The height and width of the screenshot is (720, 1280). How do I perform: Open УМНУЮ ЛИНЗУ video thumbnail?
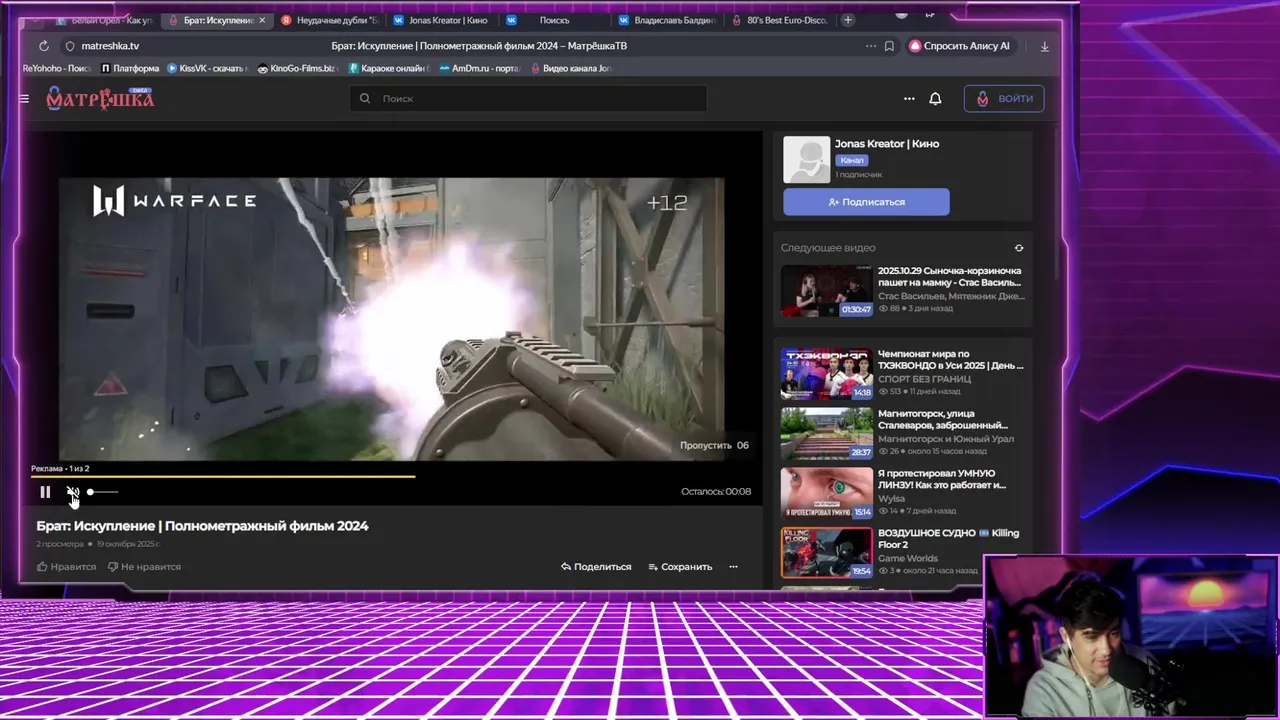pyautogui.click(x=827, y=493)
